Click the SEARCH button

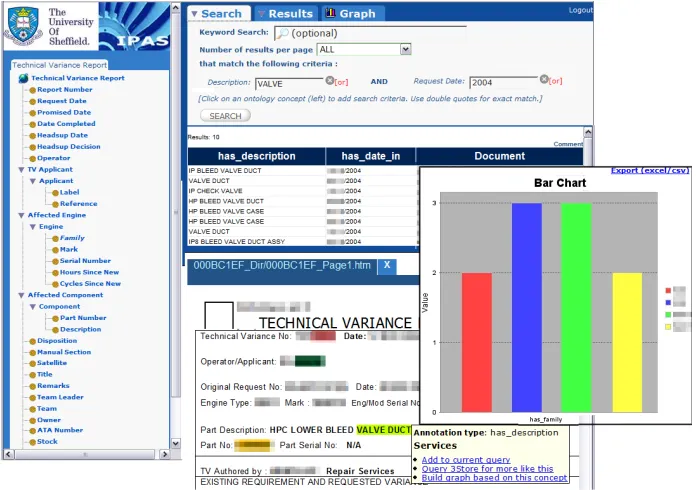coord(225,116)
